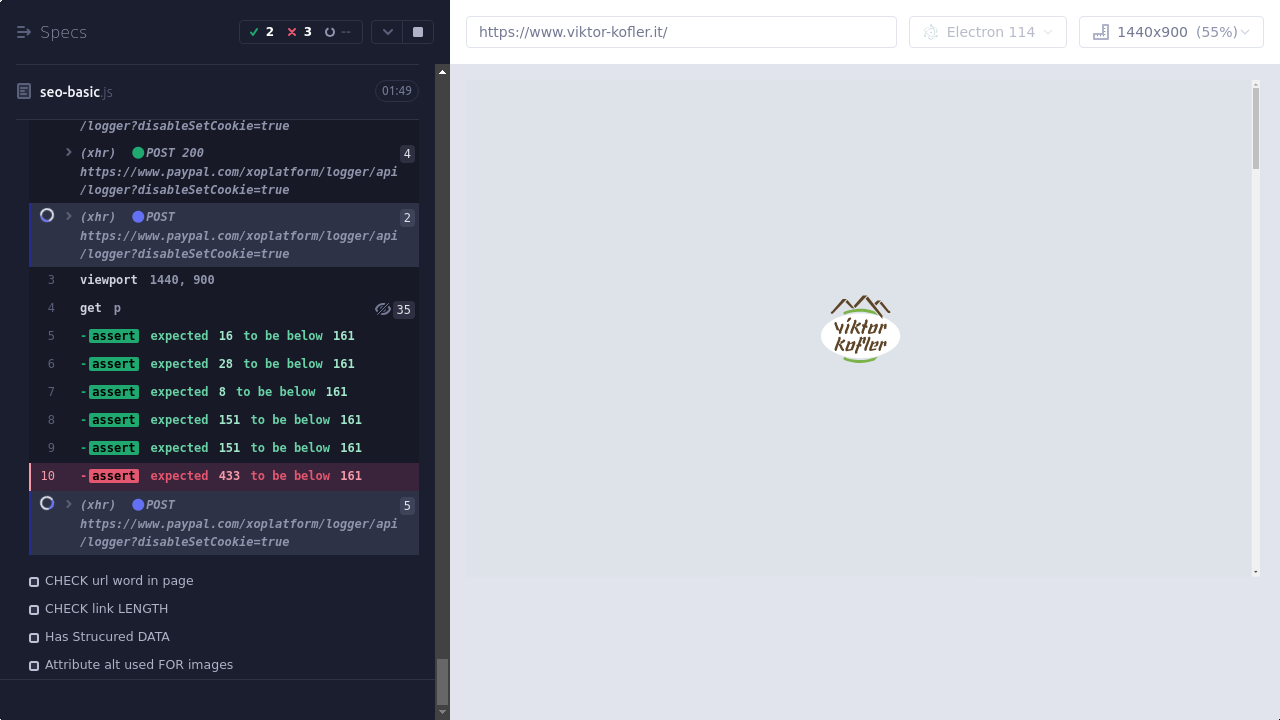The width and height of the screenshot is (1280, 720).
Task: Click the failed tests red X counter
Action: [x=299, y=32]
